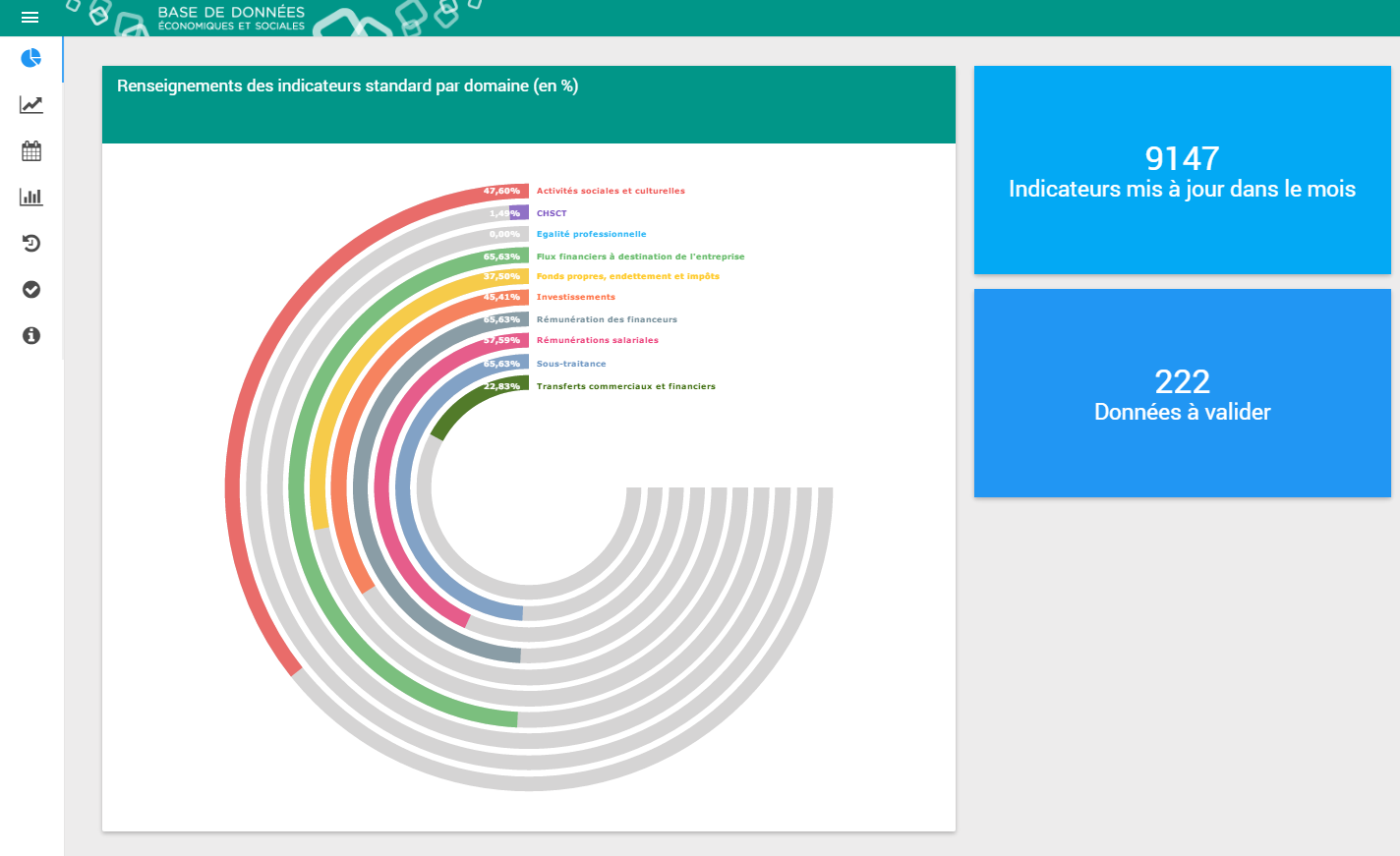Click the Rémunérations salariales label
The width and height of the screenshot is (1400, 856).
597,340
